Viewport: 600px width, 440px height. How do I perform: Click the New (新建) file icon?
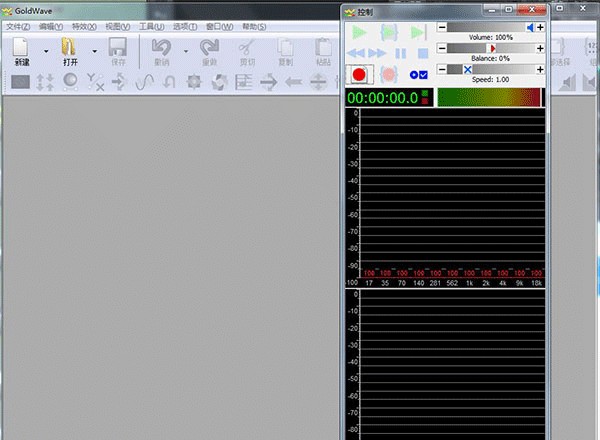pyautogui.click(x=21, y=47)
